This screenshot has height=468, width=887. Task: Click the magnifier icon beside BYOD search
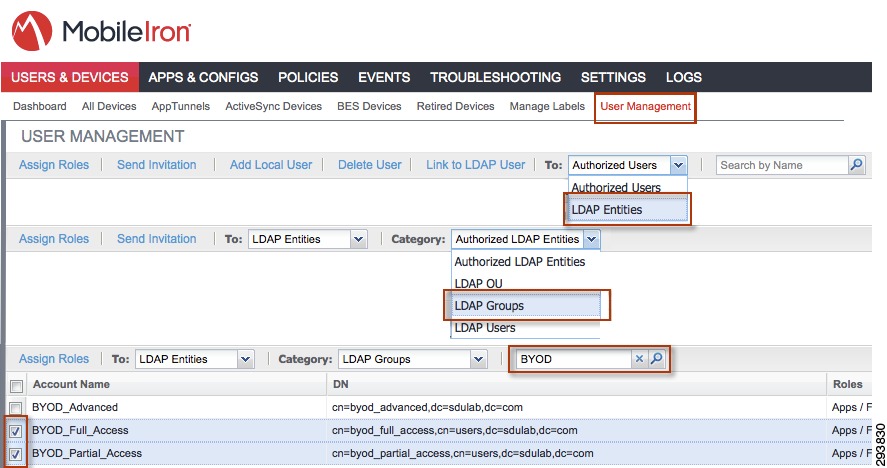tap(657, 359)
